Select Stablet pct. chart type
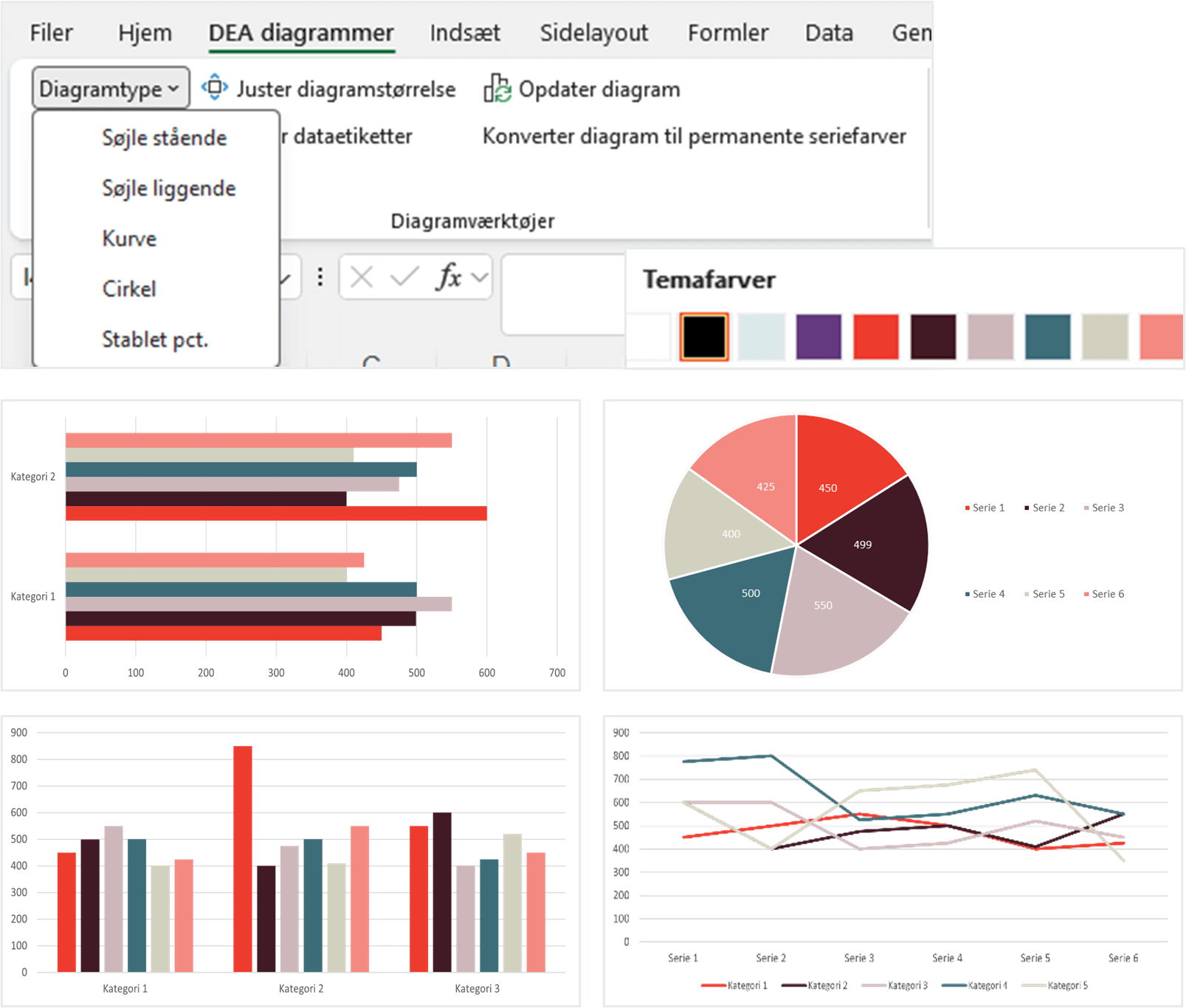Image resolution: width=1186 pixels, height=1008 pixels. pos(155,339)
